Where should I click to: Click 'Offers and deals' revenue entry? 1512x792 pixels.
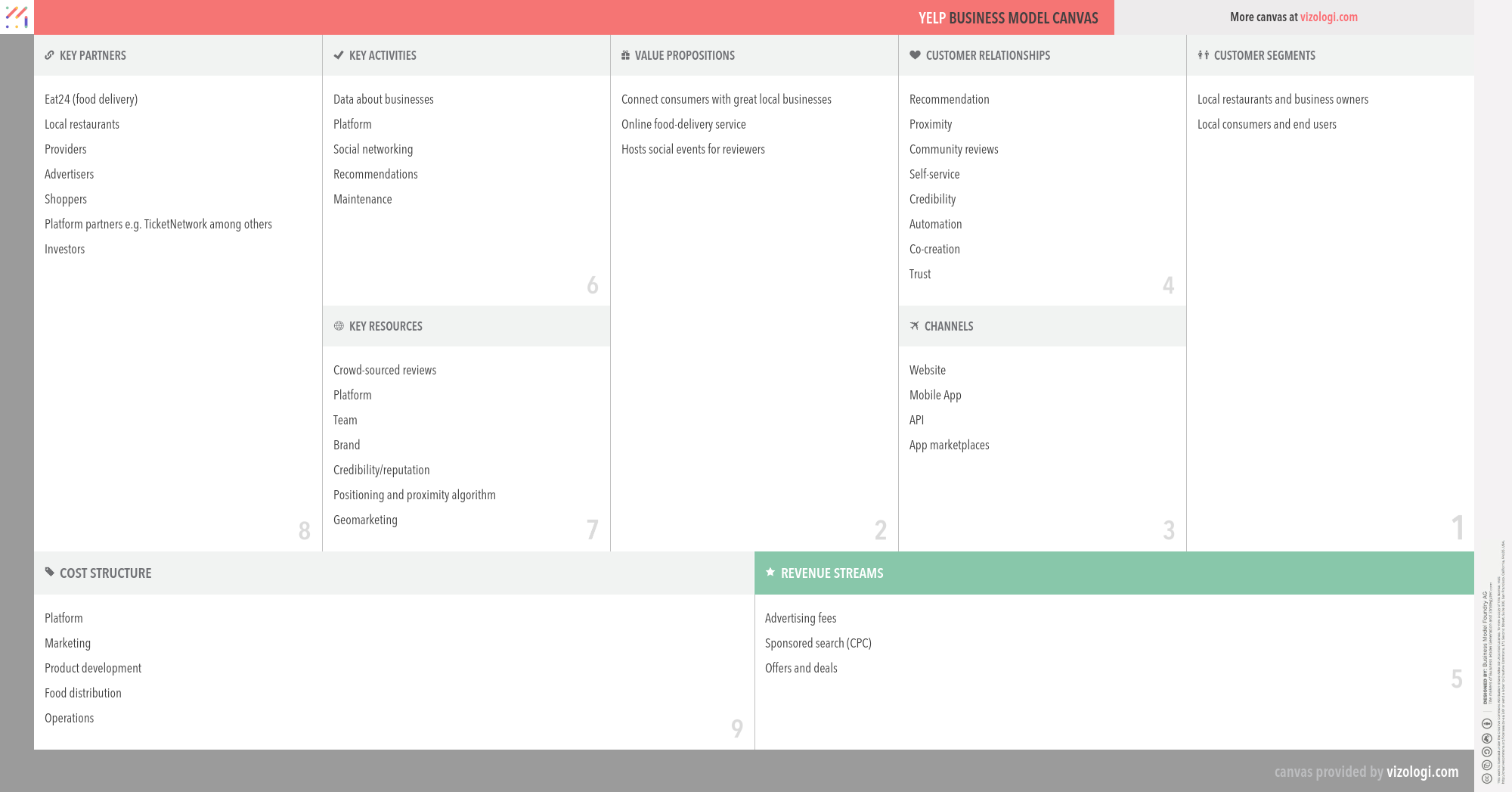[801, 668]
